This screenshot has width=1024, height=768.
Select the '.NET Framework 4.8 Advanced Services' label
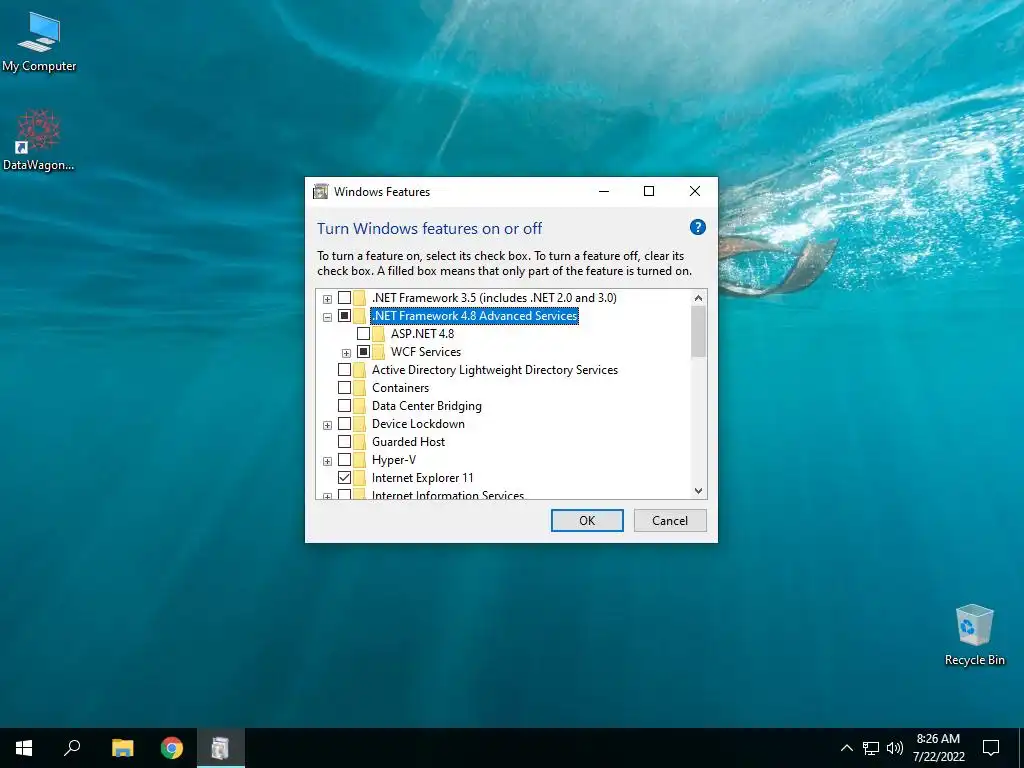tap(475, 316)
